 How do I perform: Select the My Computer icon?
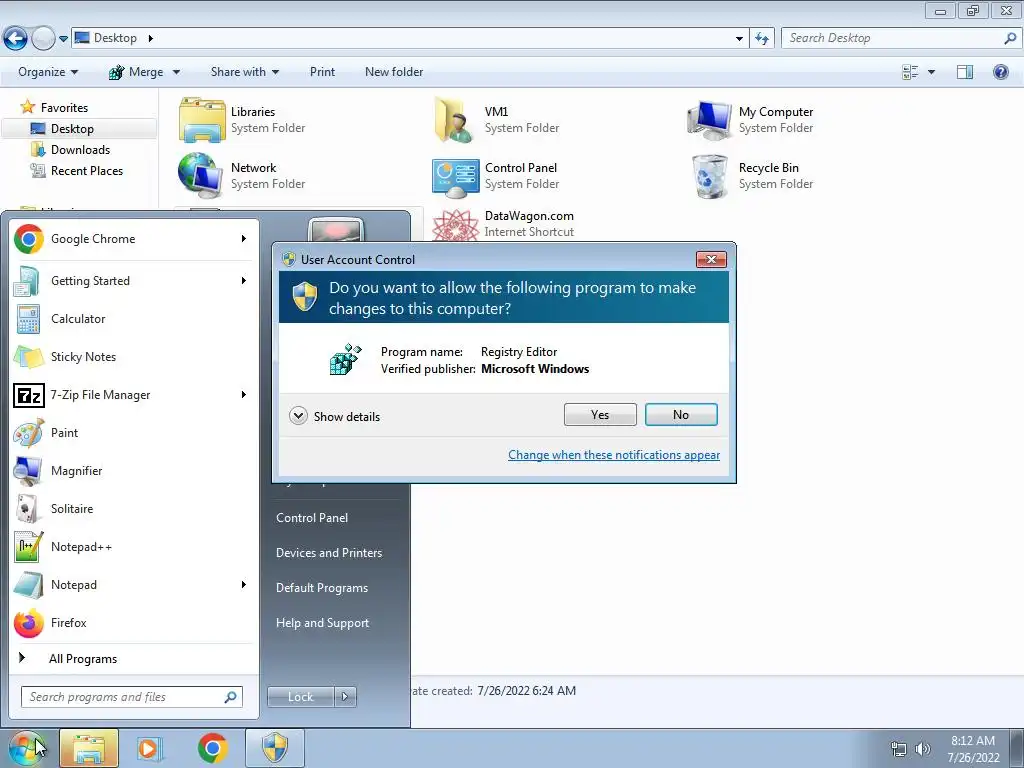(x=709, y=120)
